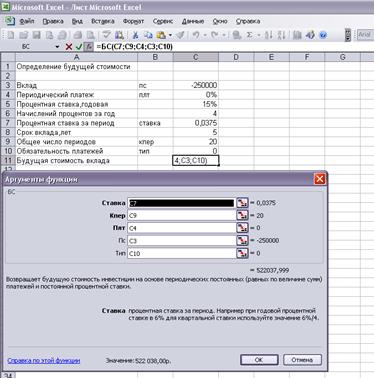The image size is (374, 378).
Task: Click the fx insert function button
Action: tap(88, 47)
